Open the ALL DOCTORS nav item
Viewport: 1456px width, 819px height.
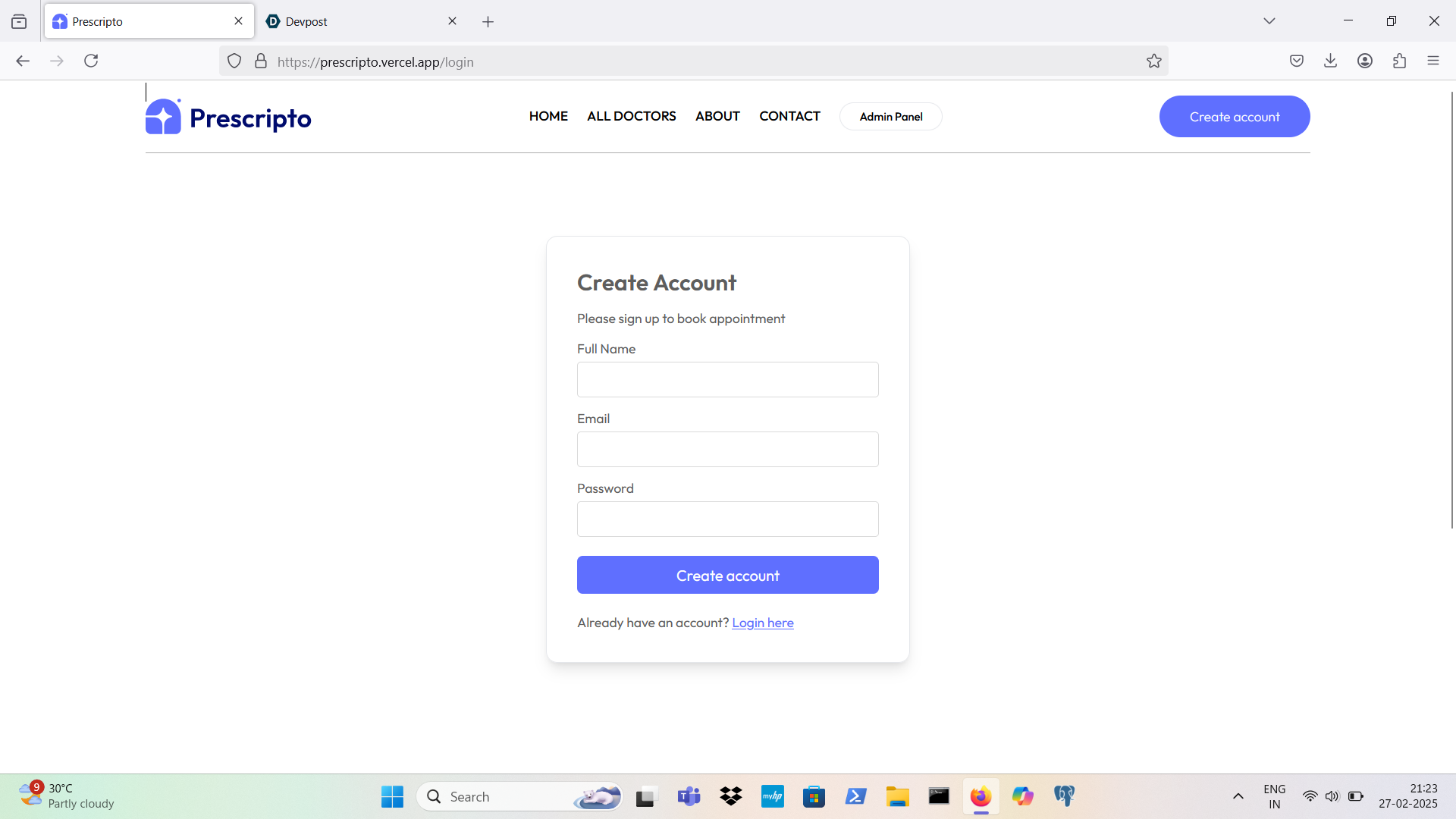coord(631,116)
